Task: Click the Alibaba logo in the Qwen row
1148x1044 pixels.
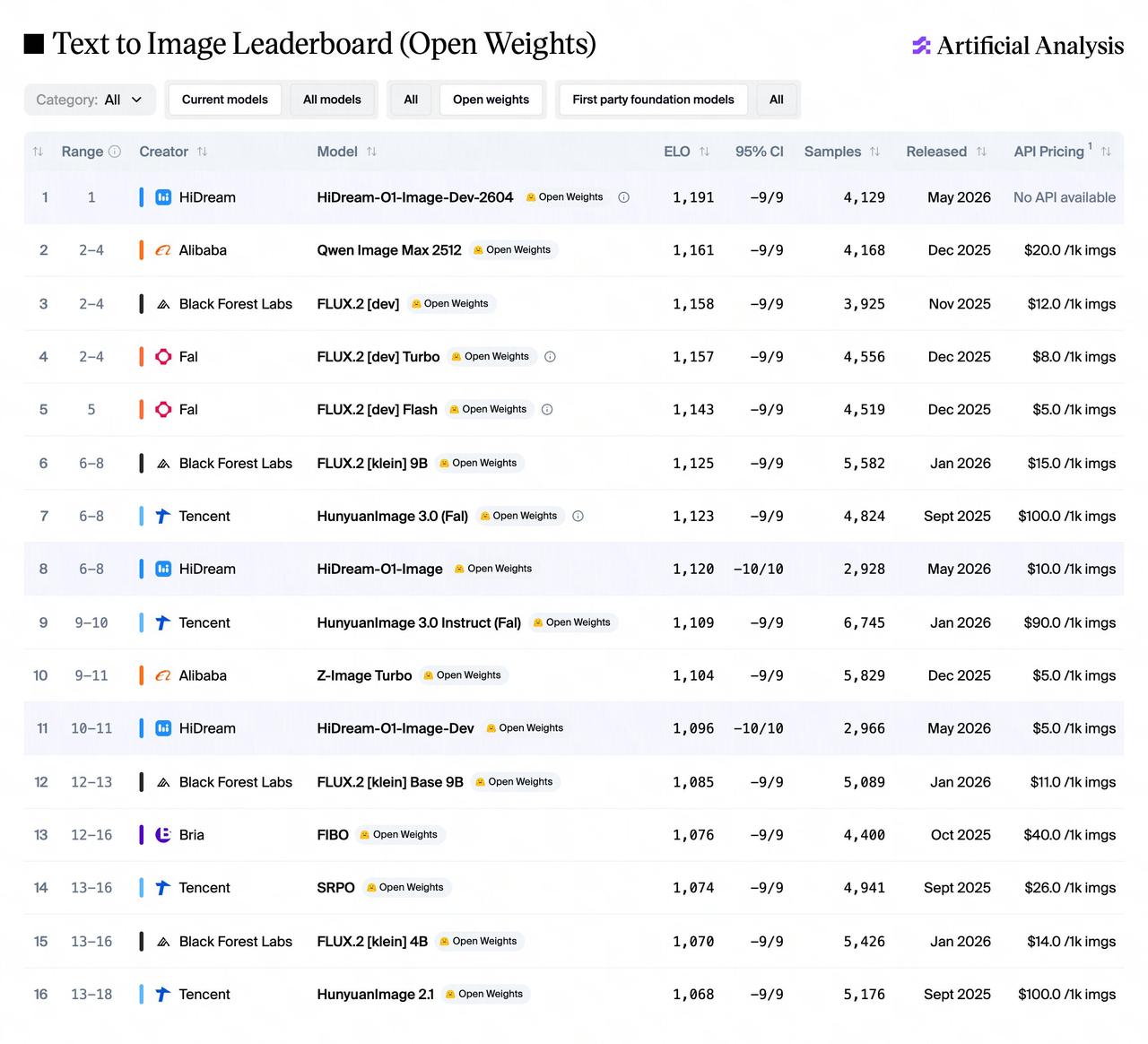Action: tap(163, 250)
